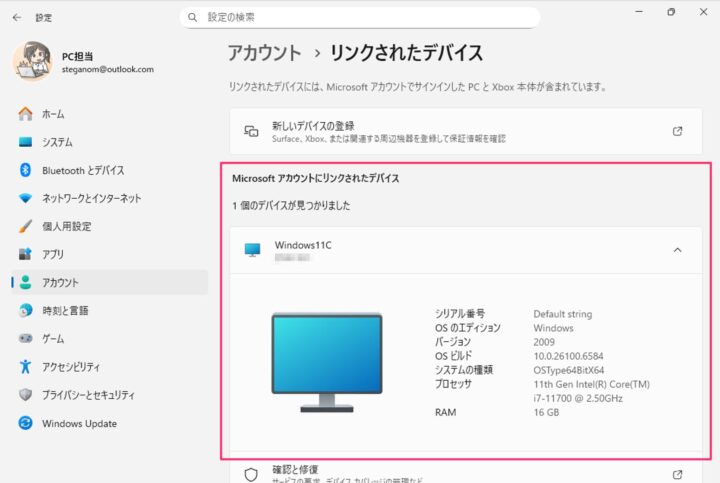Click 1 個のデバイスが見つかりました text
The height and width of the screenshot is (483, 720).
point(291,206)
